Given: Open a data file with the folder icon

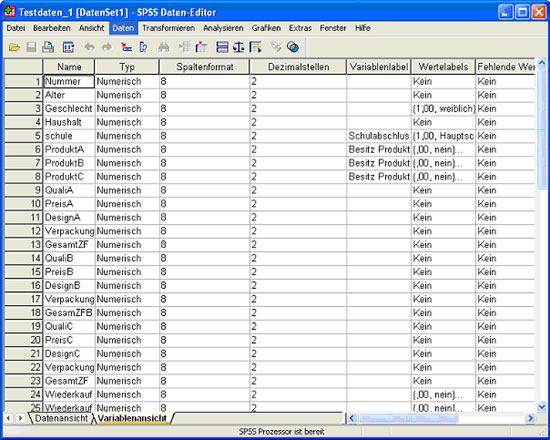Looking at the screenshot, I should (14, 47).
